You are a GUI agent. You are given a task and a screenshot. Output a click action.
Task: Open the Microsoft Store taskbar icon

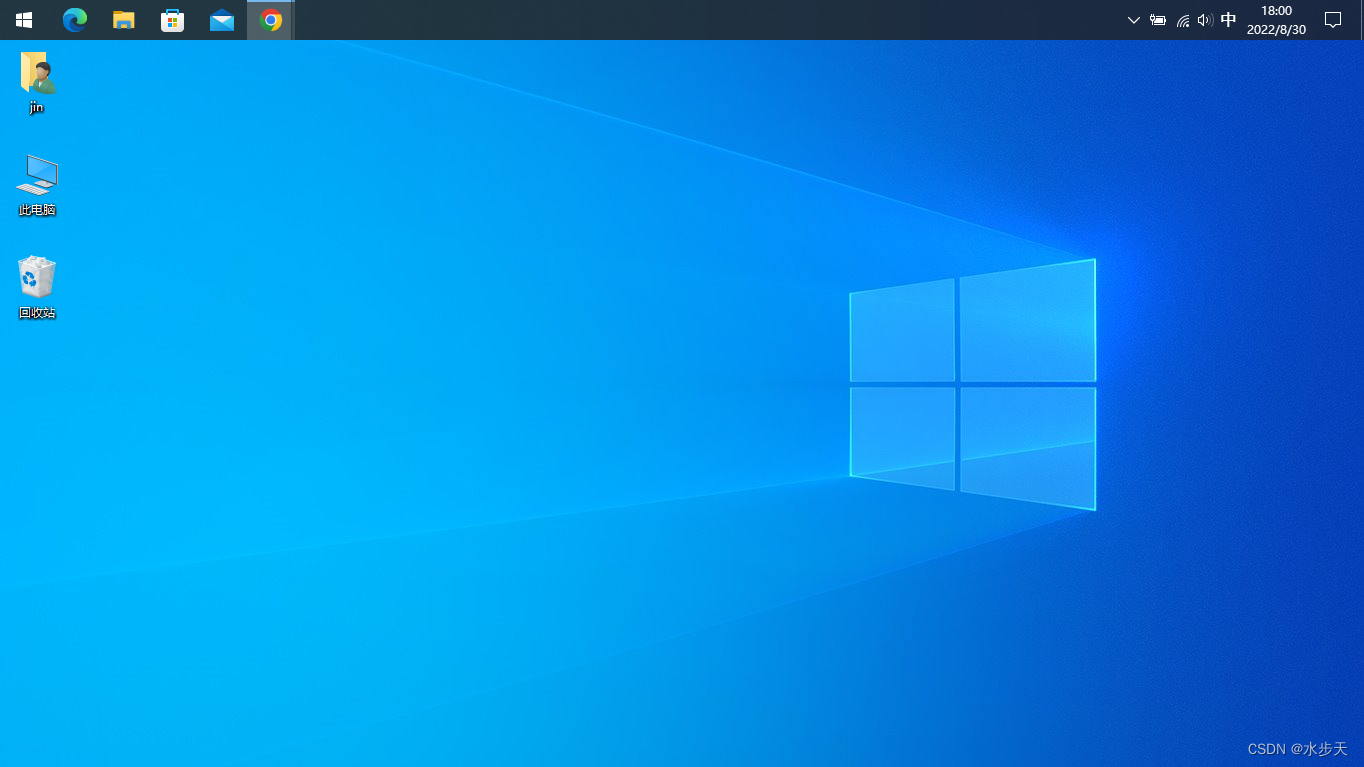(172, 20)
